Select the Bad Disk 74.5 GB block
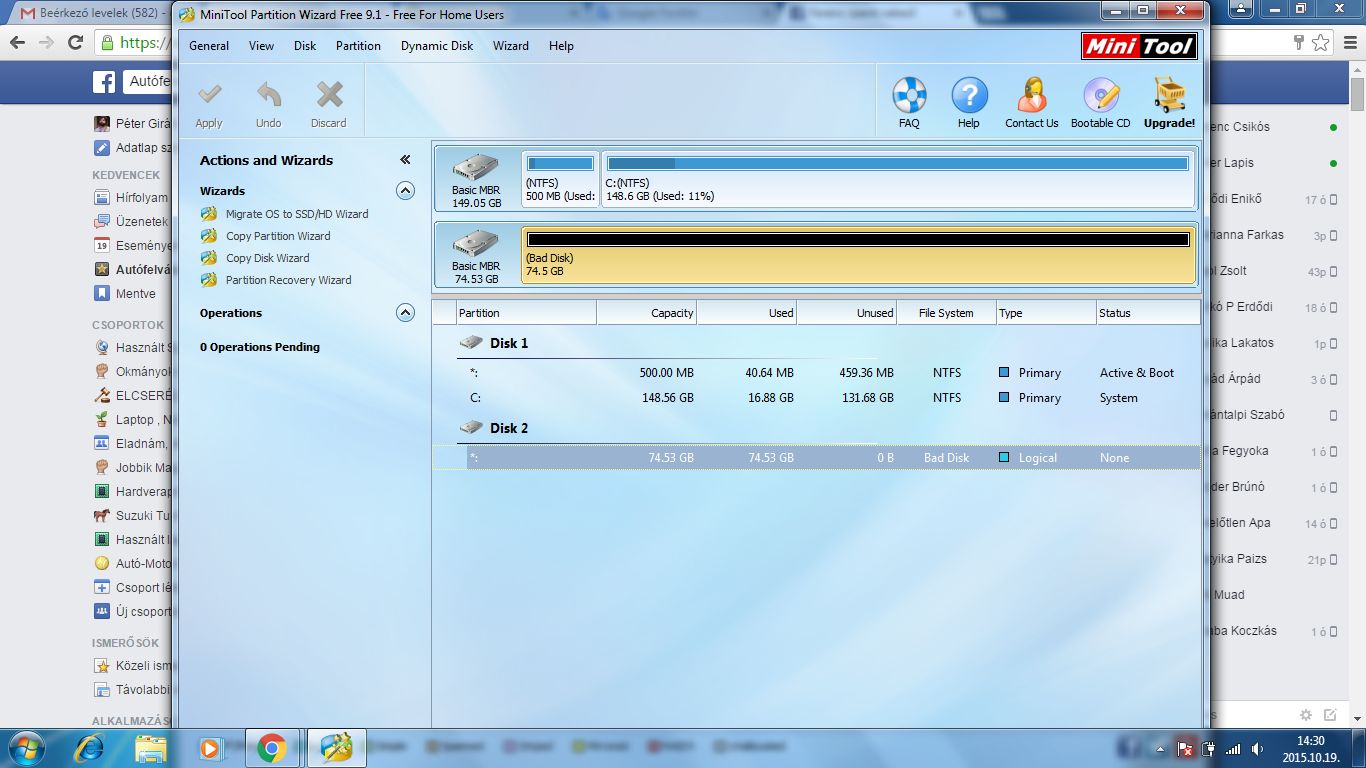The image size is (1366, 768). point(858,255)
